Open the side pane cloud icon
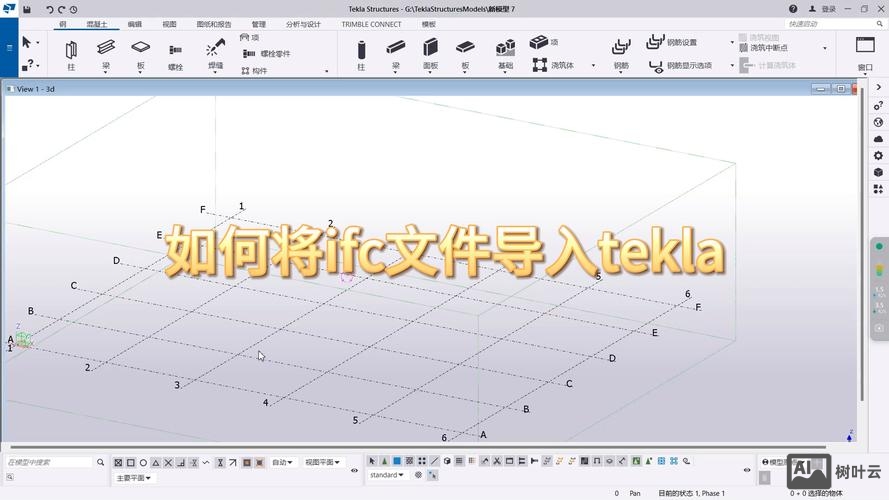The image size is (889, 500). pos(879,139)
